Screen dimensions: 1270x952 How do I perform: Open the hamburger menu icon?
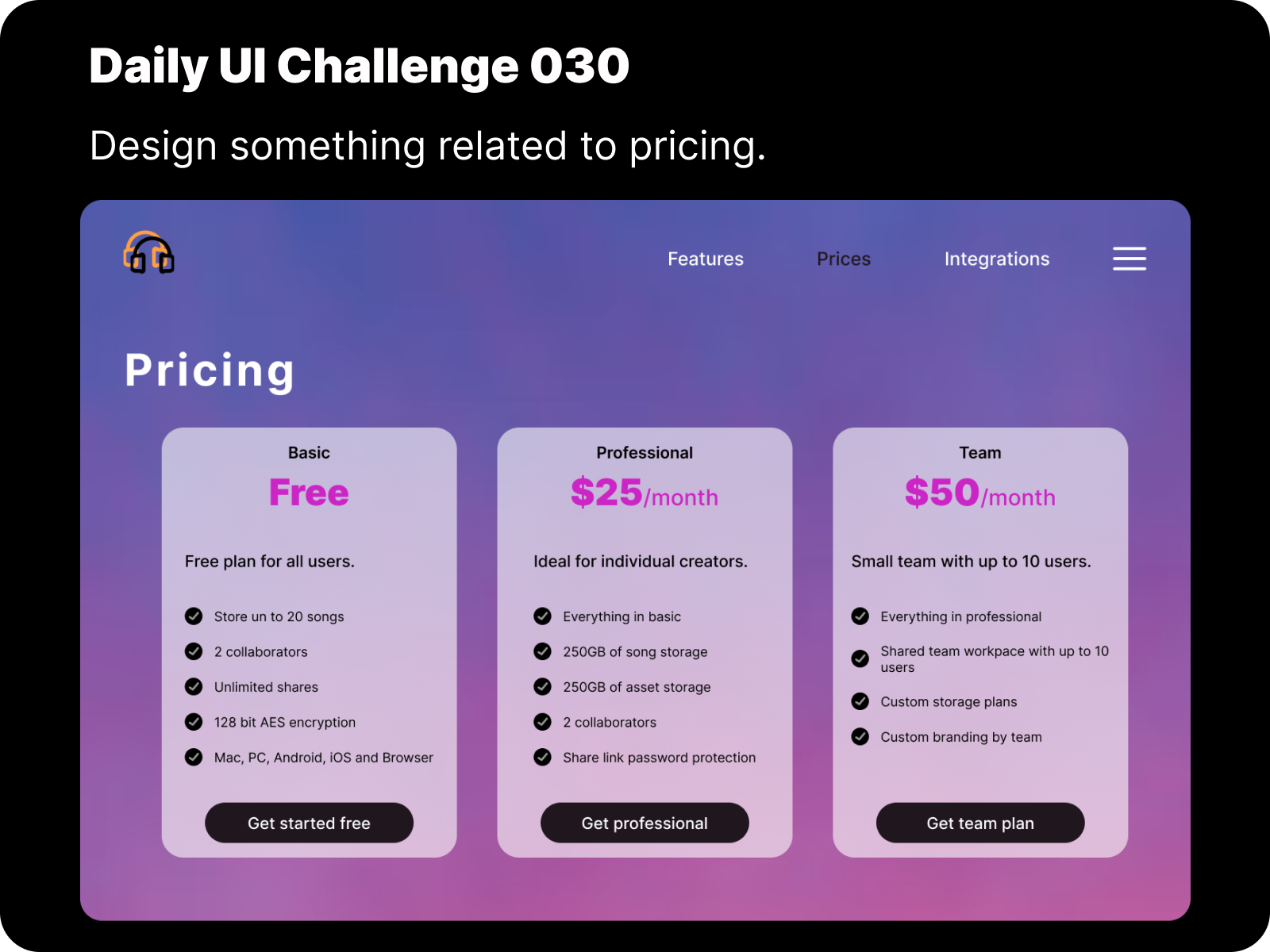(x=1129, y=259)
